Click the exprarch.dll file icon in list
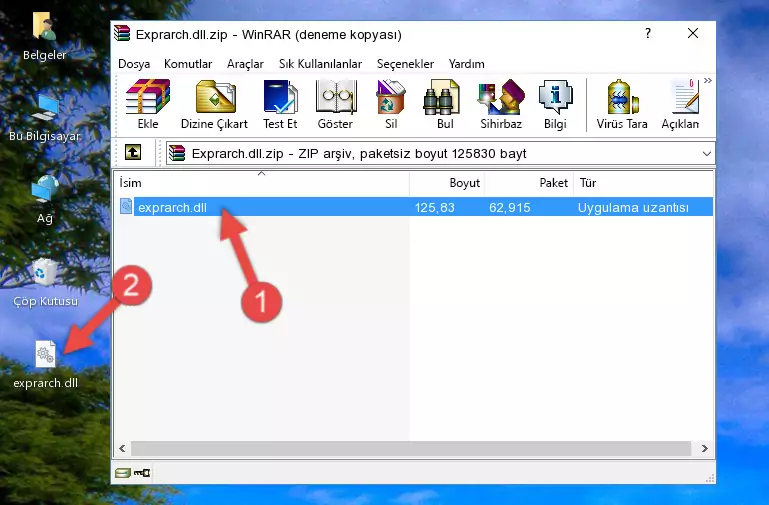This screenshot has width=769, height=505. 126,206
